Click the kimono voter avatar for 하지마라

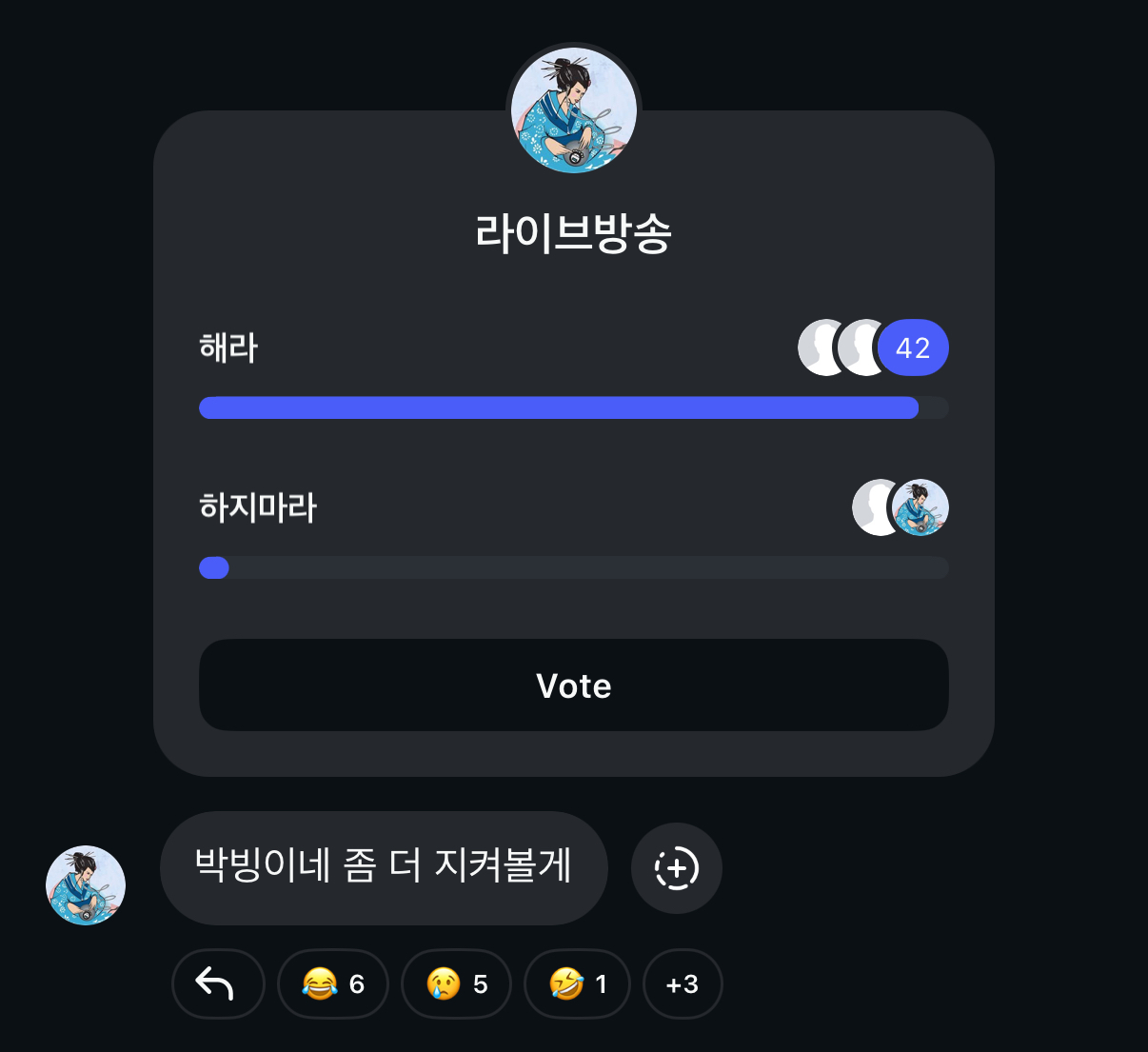920,507
